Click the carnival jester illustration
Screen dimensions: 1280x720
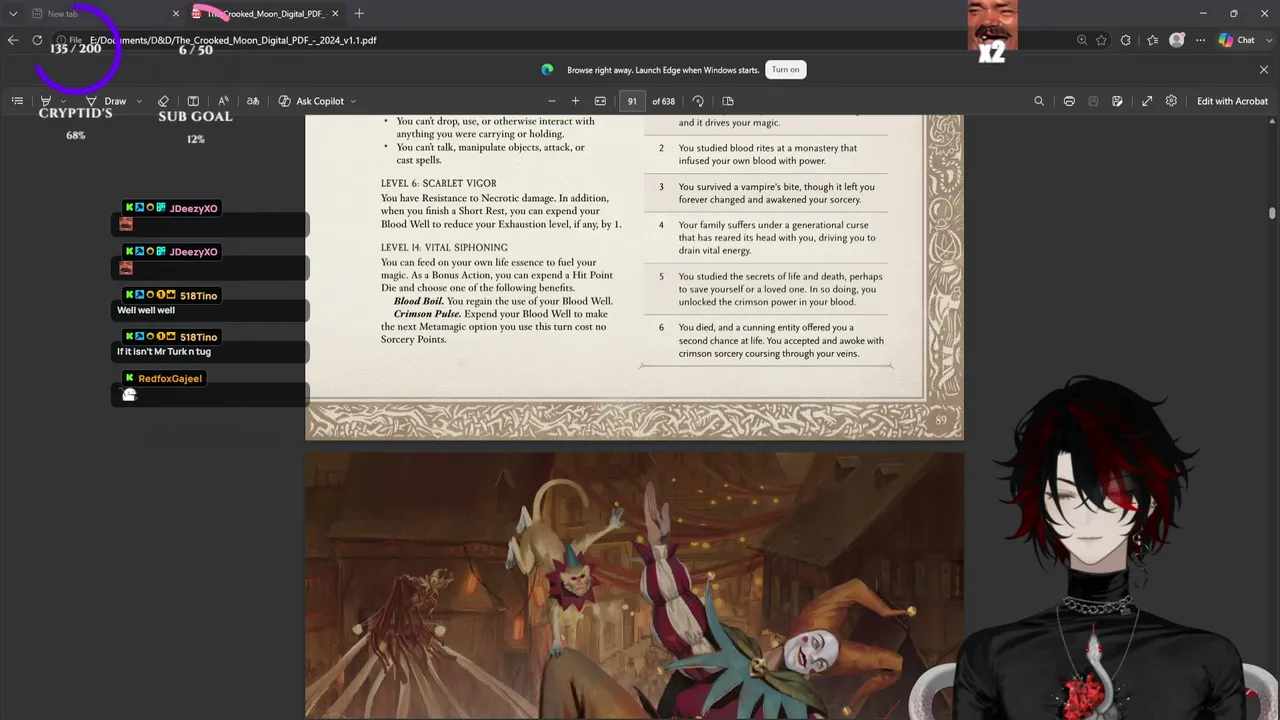coord(634,586)
